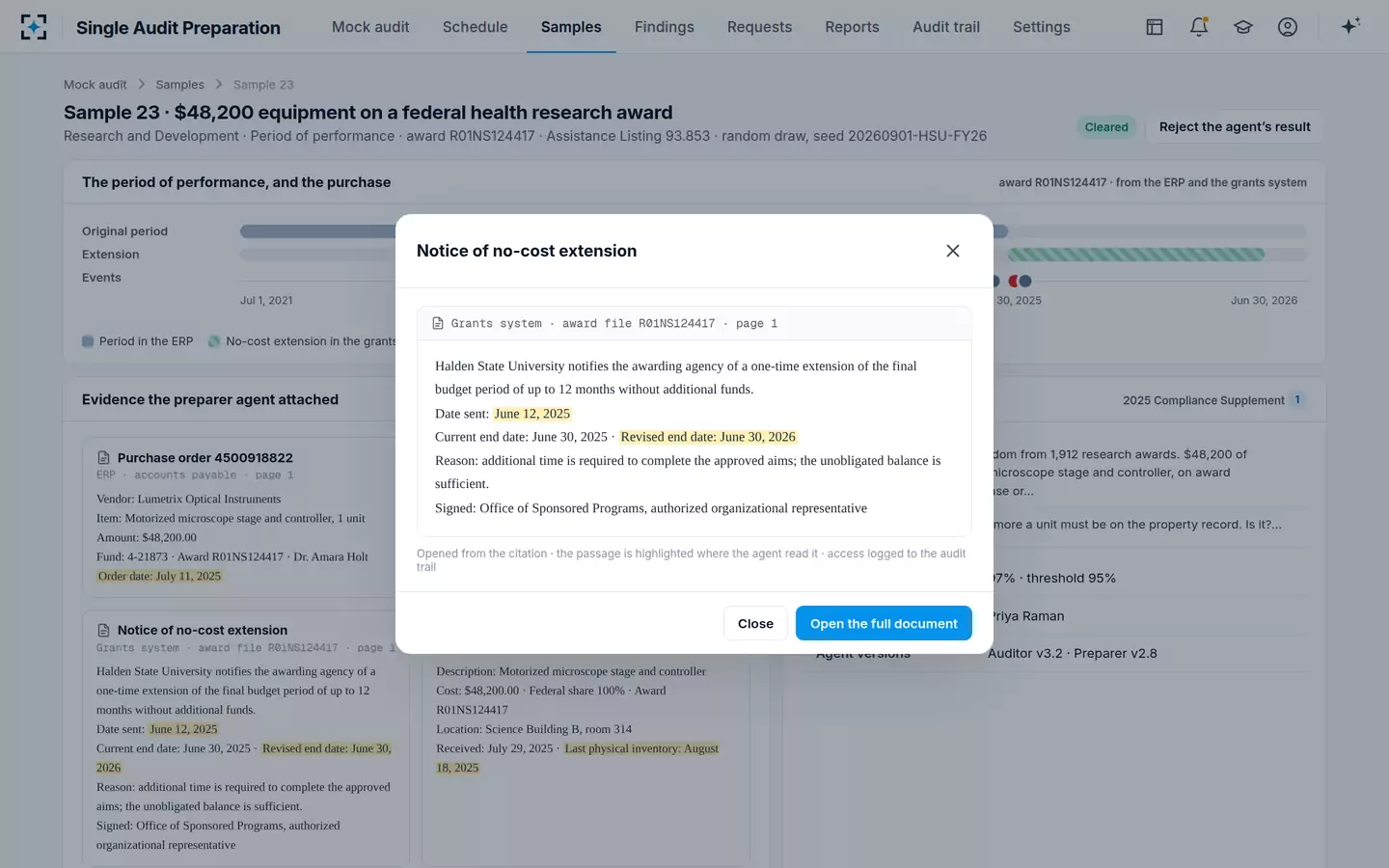1389x868 pixels.
Task: Click the app logo icon
Action: point(34,27)
